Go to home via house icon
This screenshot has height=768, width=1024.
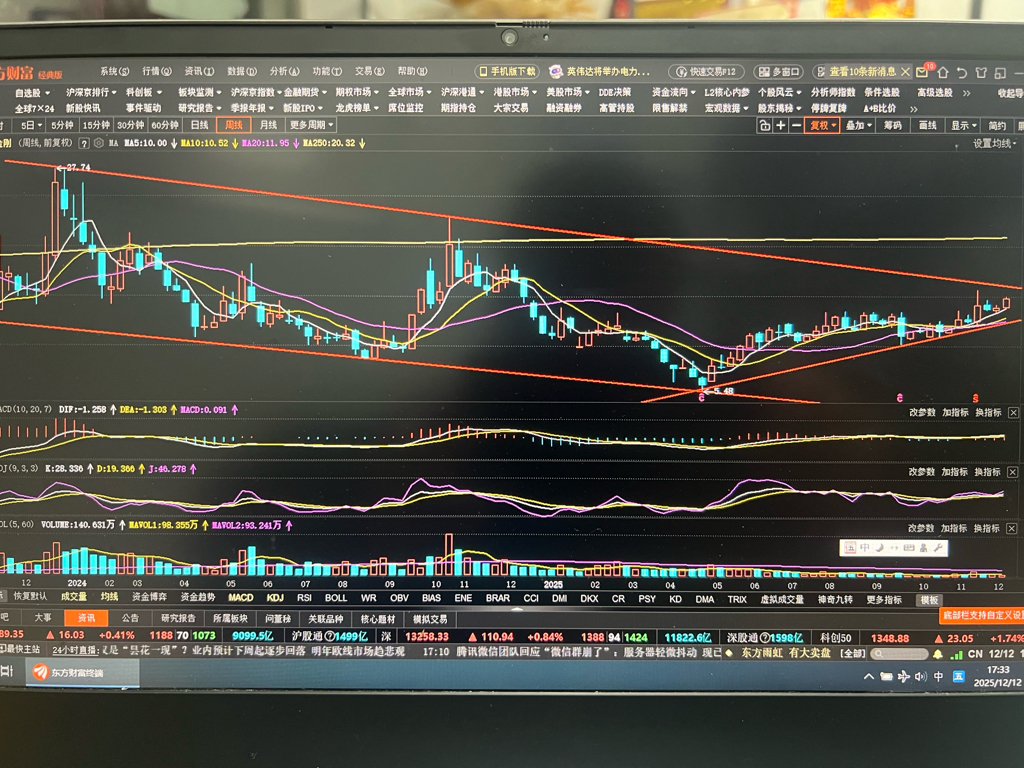click(942, 72)
